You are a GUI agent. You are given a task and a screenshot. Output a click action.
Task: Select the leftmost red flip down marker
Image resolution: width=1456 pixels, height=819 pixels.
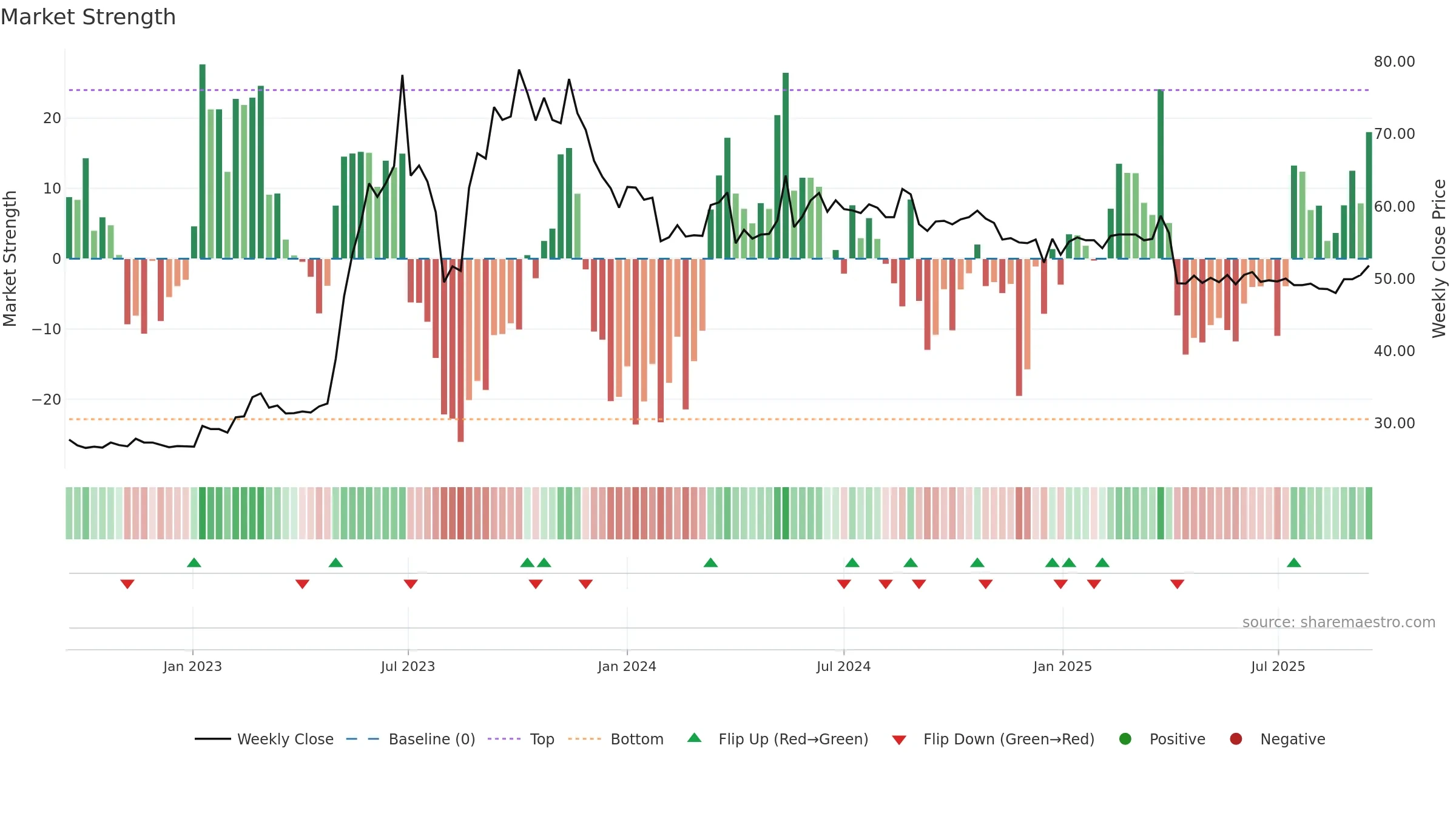(x=127, y=584)
